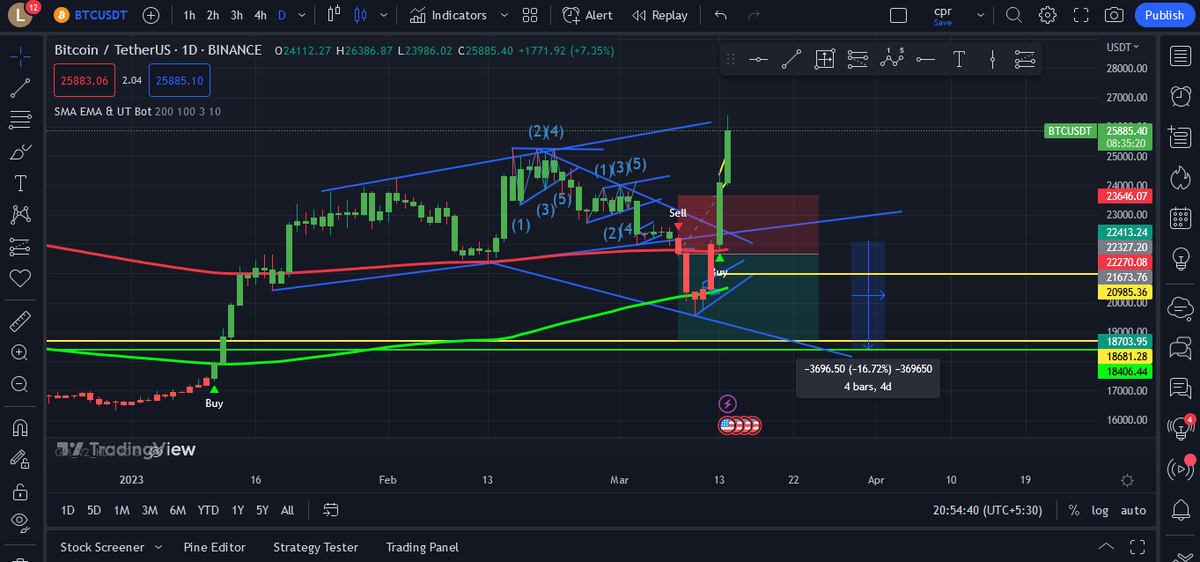Screen dimensions: 1200x562
Task: Expand the indicators favorites dropdown chevron
Action: click(504, 15)
